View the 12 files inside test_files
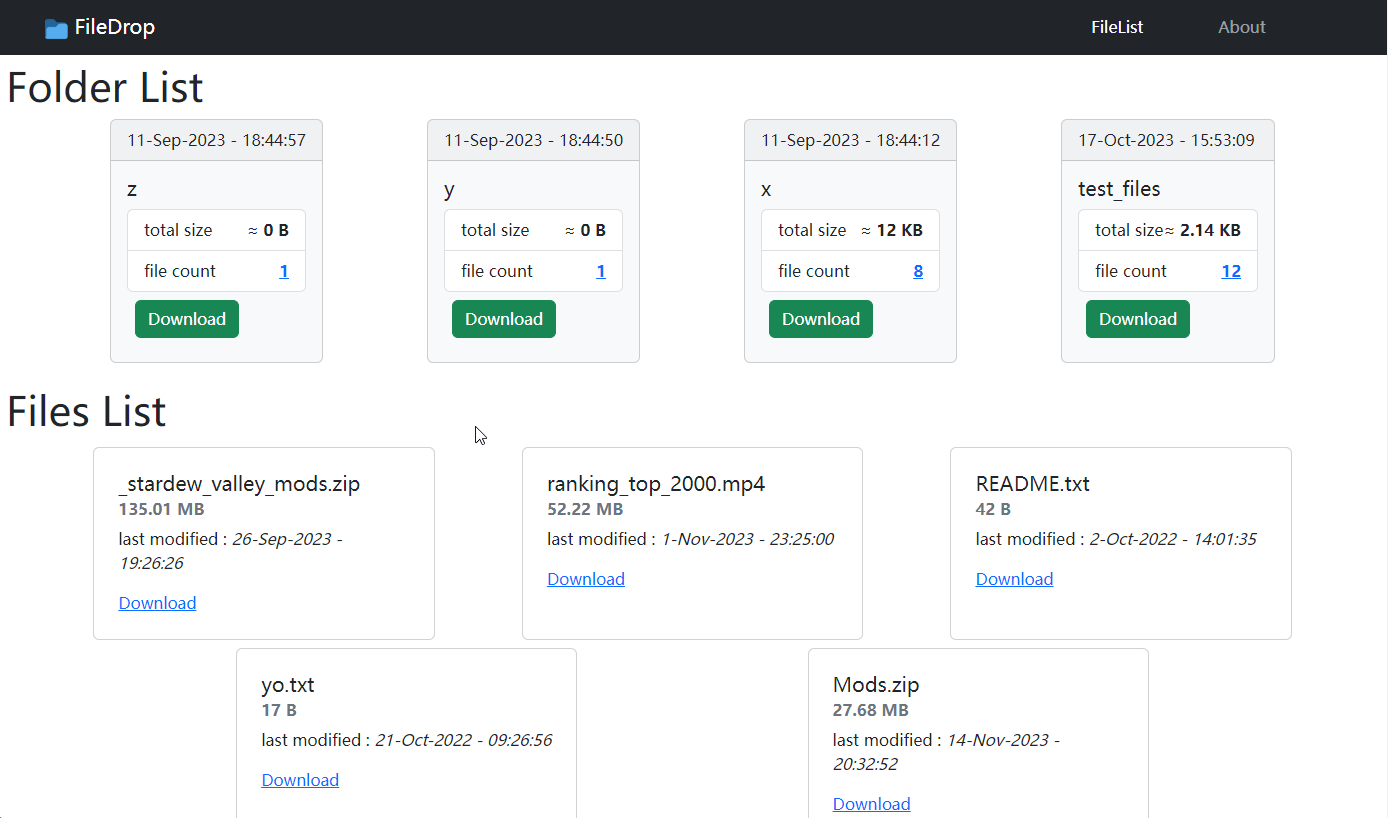The image size is (1388, 818). click(1231, 271)
